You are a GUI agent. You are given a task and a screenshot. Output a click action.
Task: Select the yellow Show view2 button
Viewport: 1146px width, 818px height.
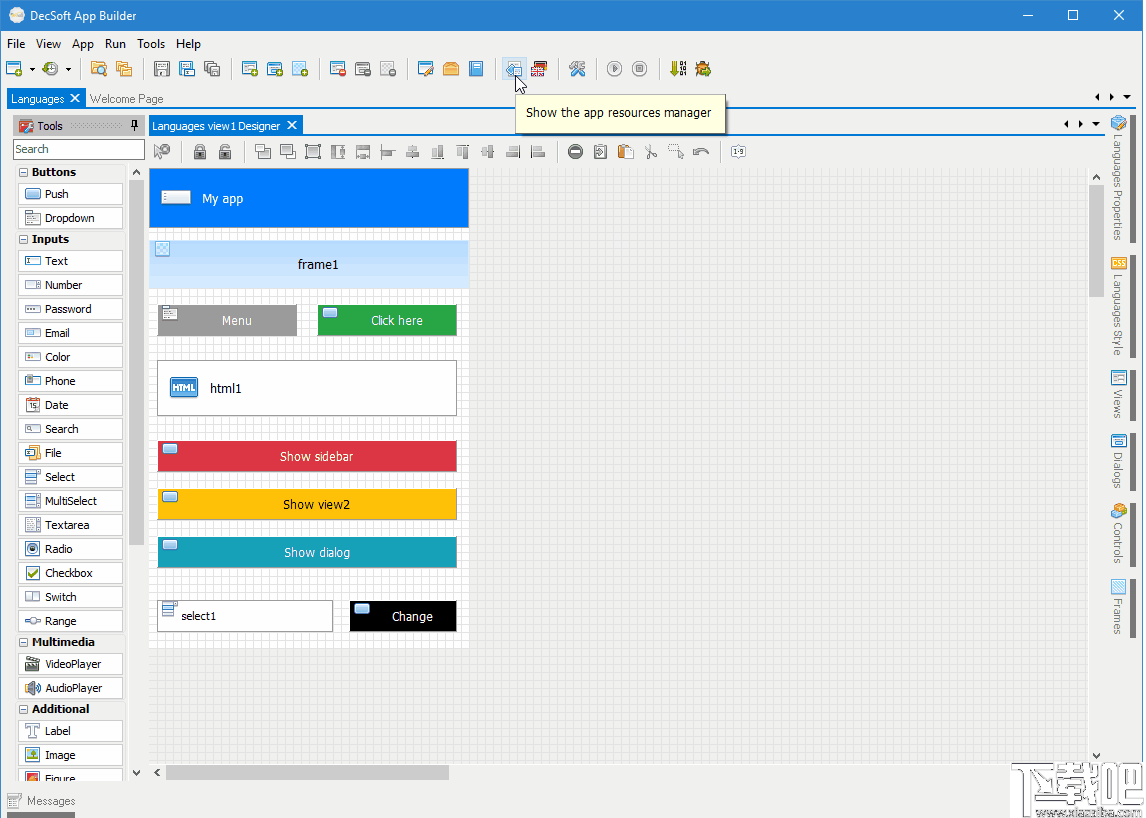[x=307, y=504]
